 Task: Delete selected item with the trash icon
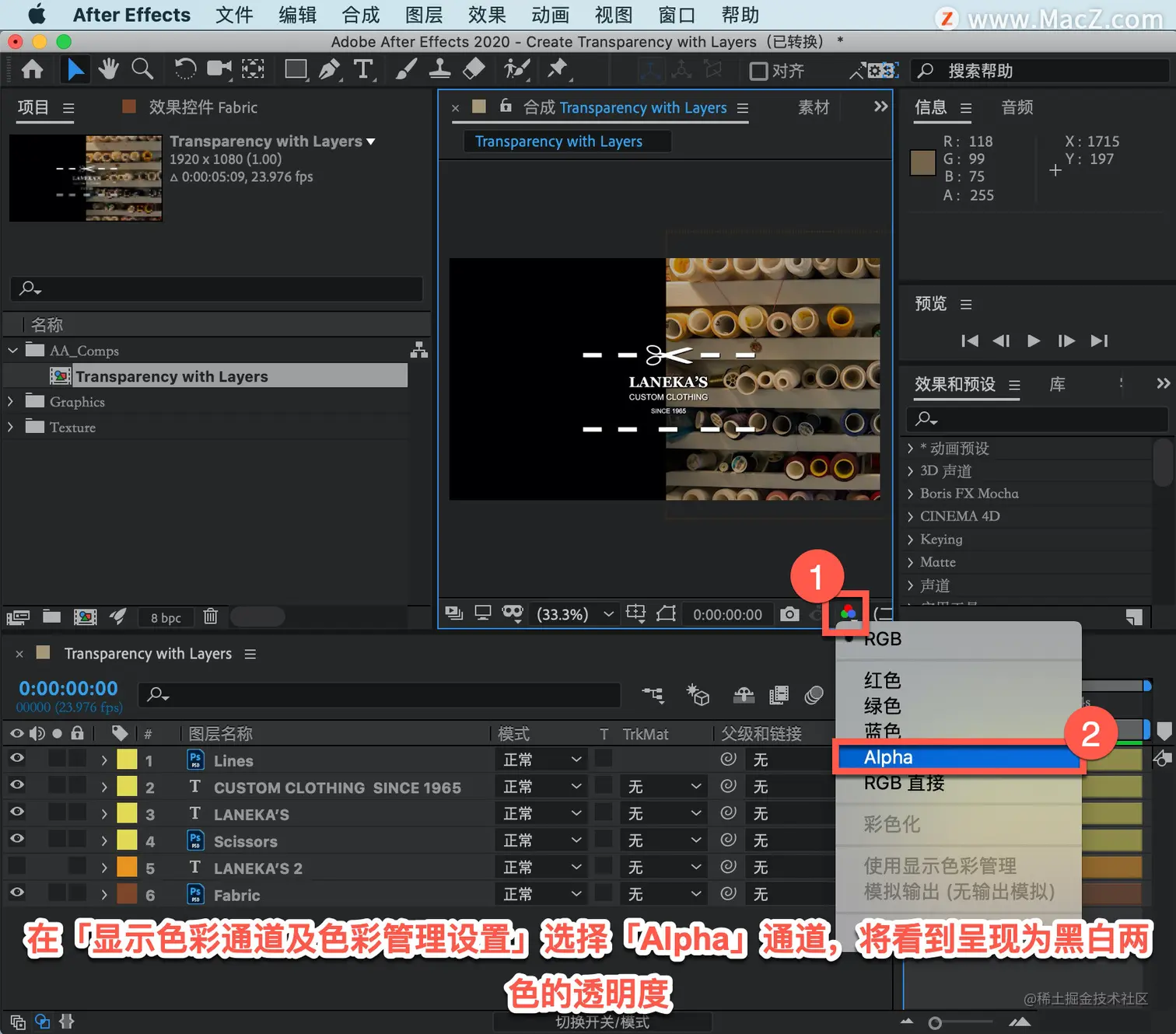210,617
